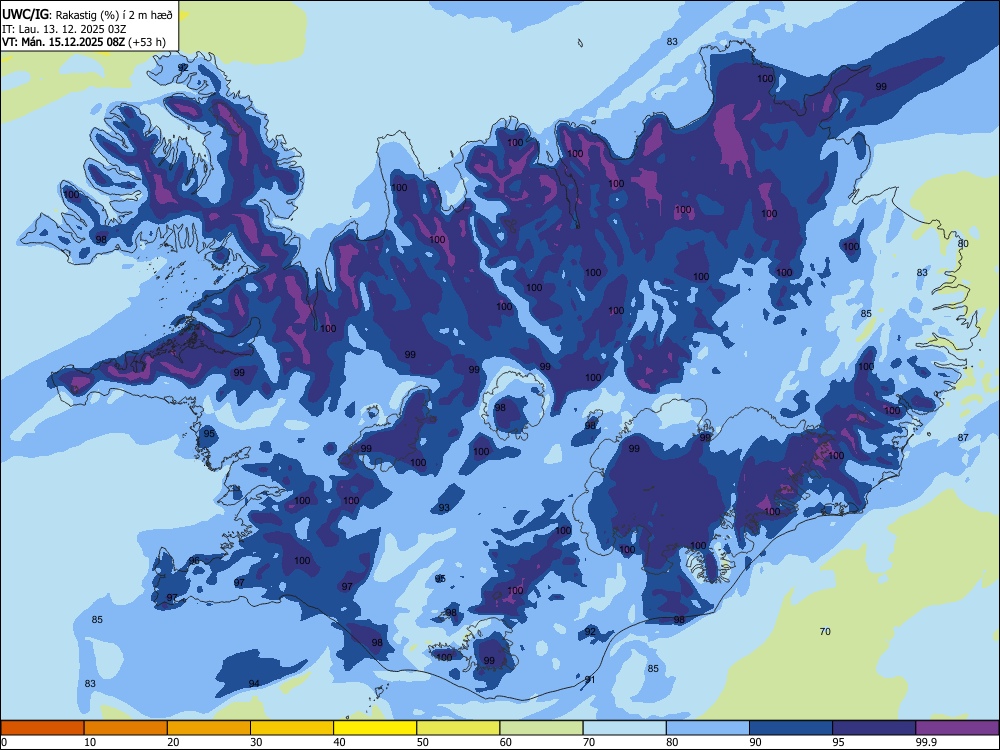
Task: Click the legend tick label '60'
Action: coord(506,742)
